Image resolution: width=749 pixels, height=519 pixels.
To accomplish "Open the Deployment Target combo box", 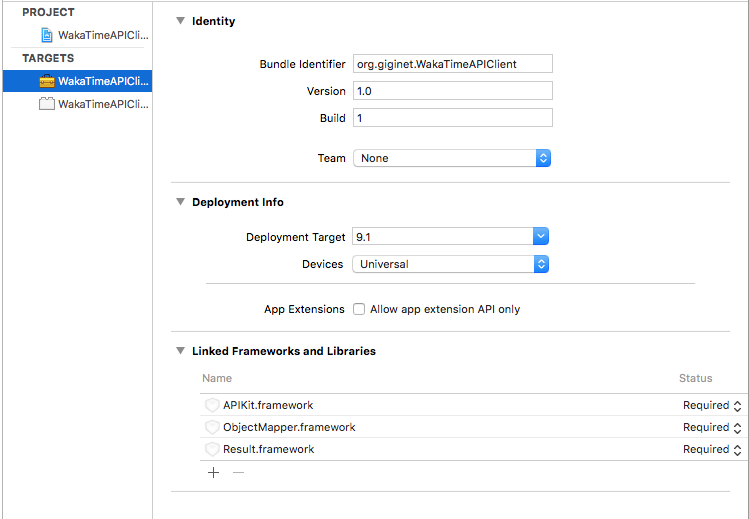I will click(450, 236).
